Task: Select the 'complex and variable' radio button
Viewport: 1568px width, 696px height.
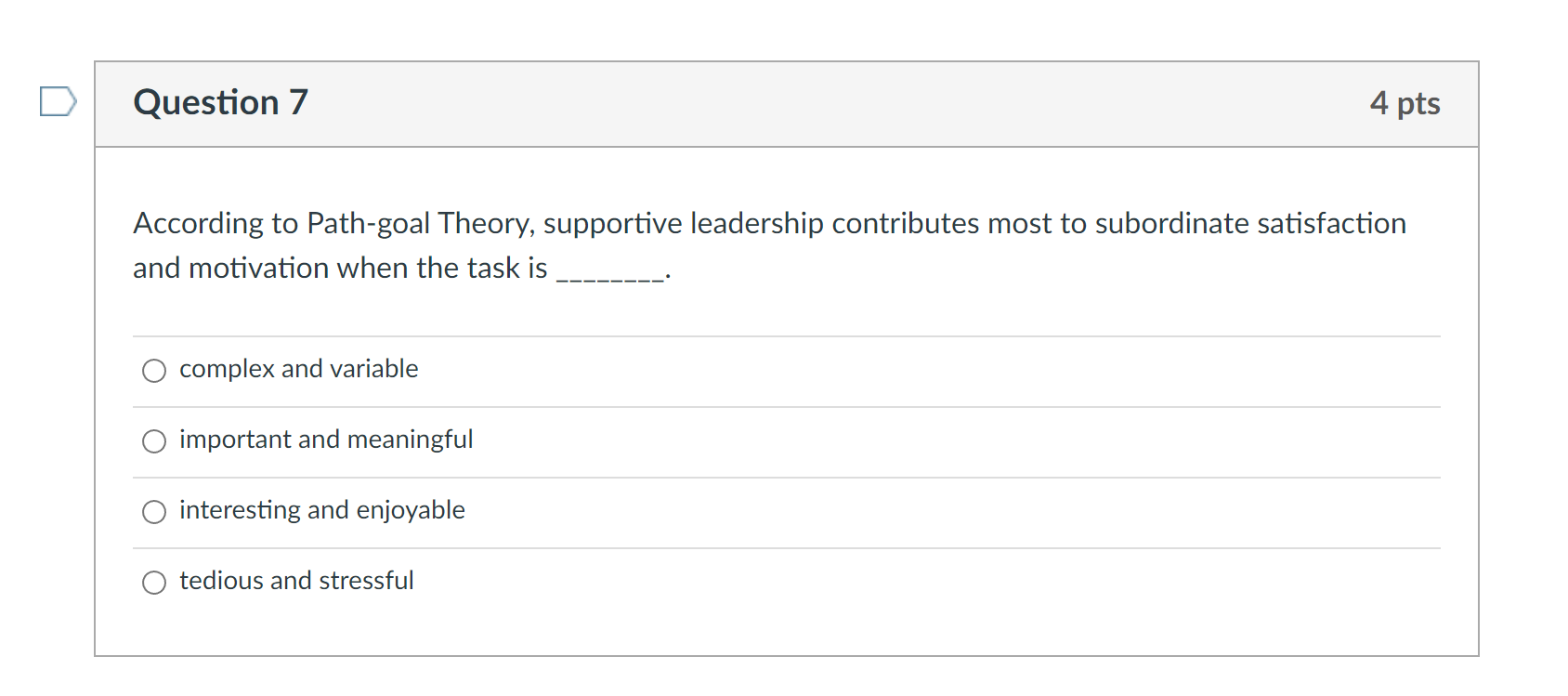Action: pyautogui.click(x=154, y=370)
